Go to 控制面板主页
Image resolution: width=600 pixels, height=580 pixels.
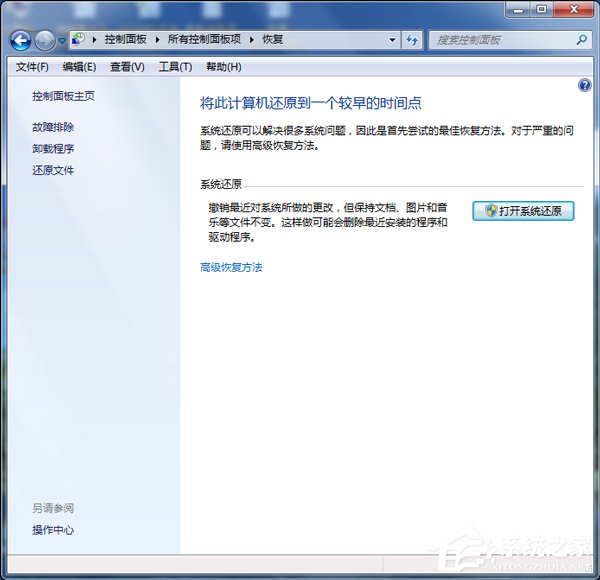(x=63, y=96)
